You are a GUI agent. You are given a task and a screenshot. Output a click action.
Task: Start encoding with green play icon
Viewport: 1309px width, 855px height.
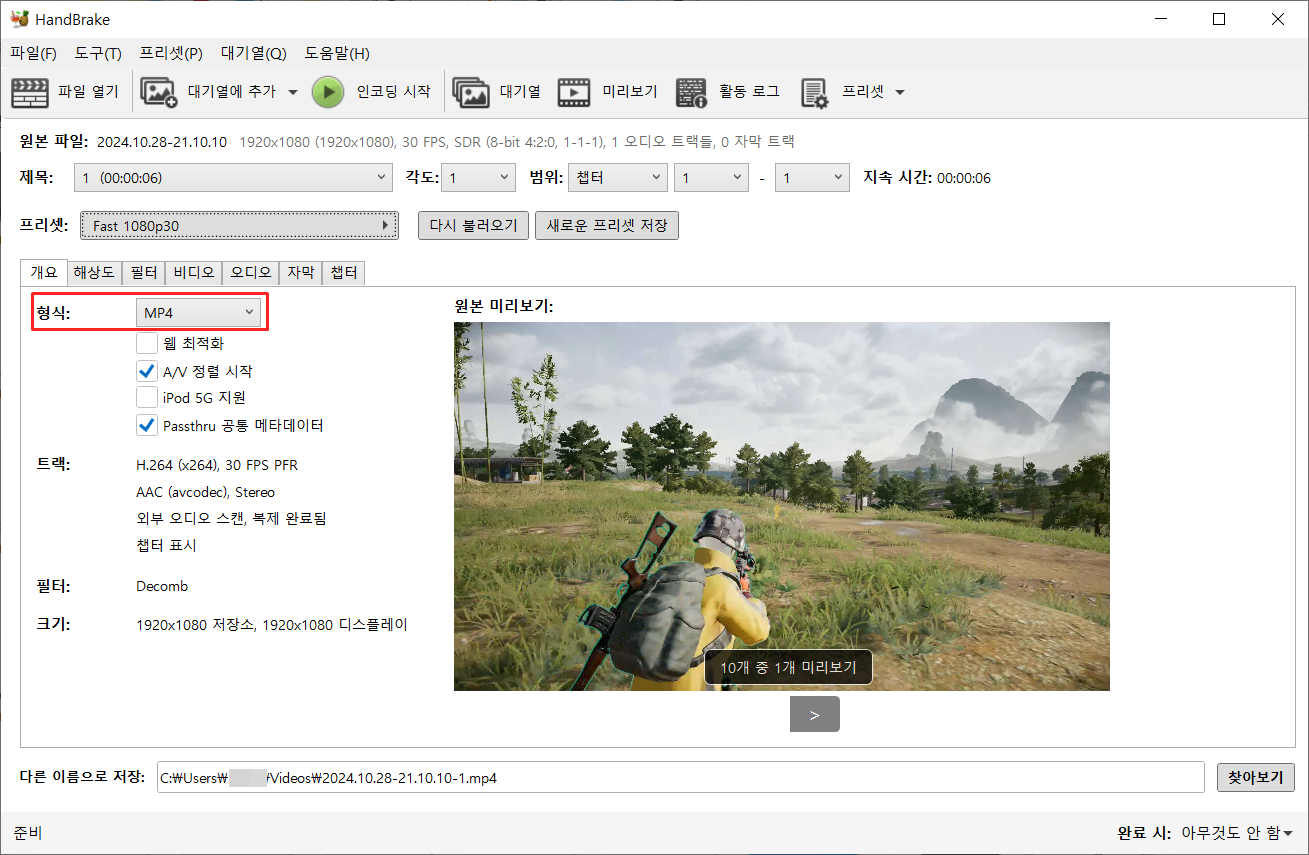(328, 92)
